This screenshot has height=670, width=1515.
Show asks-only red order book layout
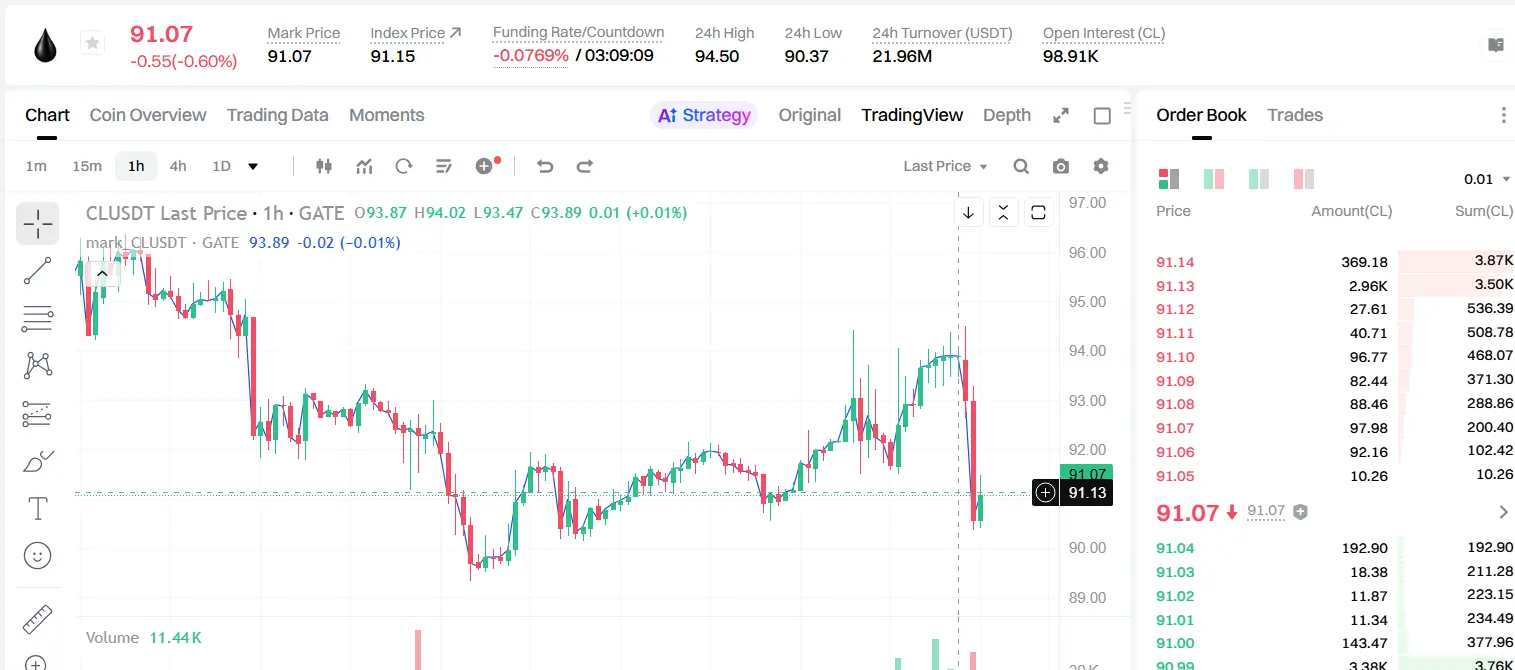pos(1304,179)
